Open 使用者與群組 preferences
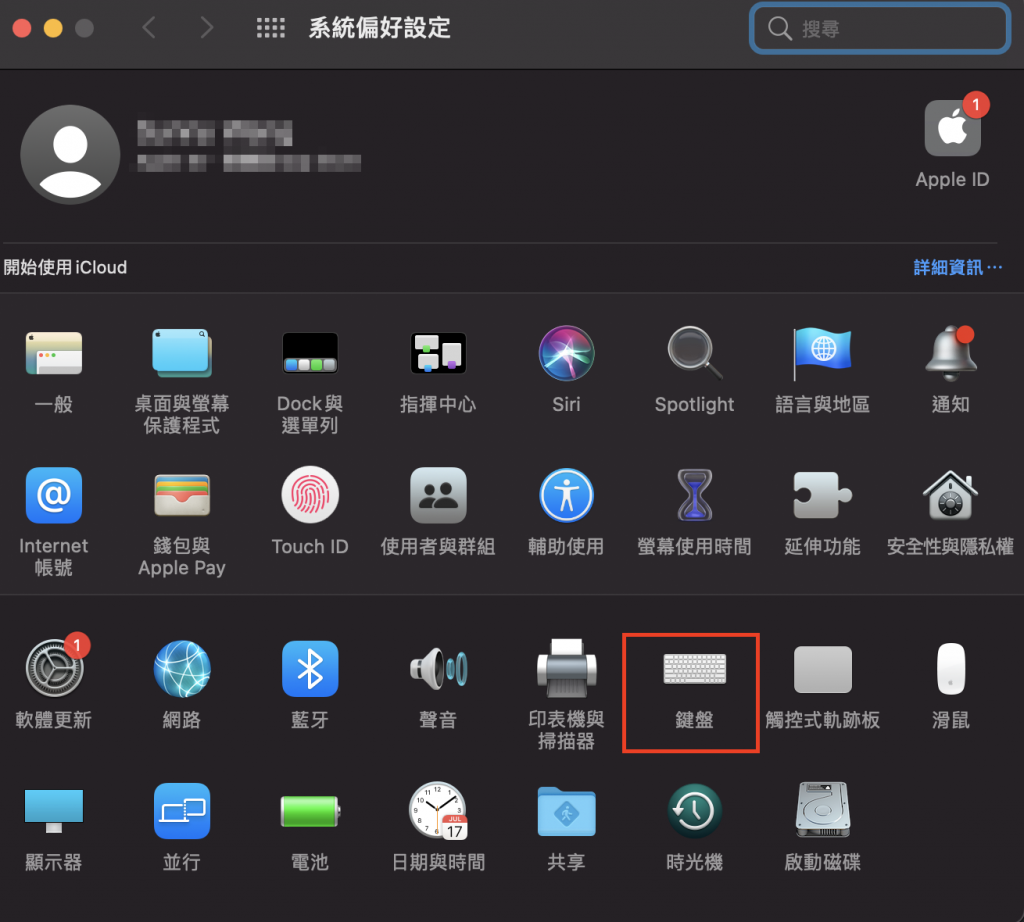 pyautogui.click(x=438, y=496)
